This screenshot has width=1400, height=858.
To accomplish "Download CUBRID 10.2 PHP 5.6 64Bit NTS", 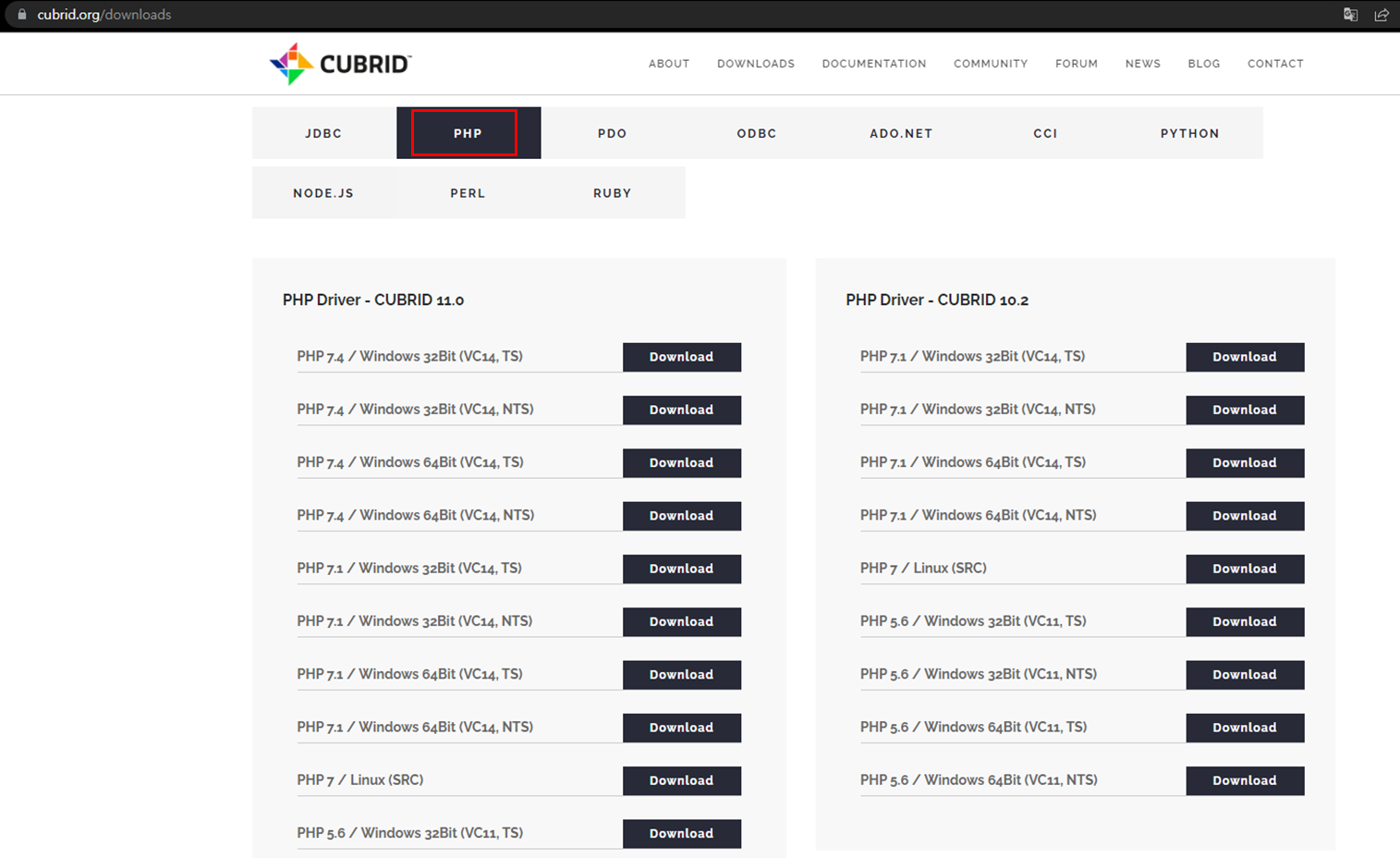I will pyautogui.click(x=1245, y=780).
